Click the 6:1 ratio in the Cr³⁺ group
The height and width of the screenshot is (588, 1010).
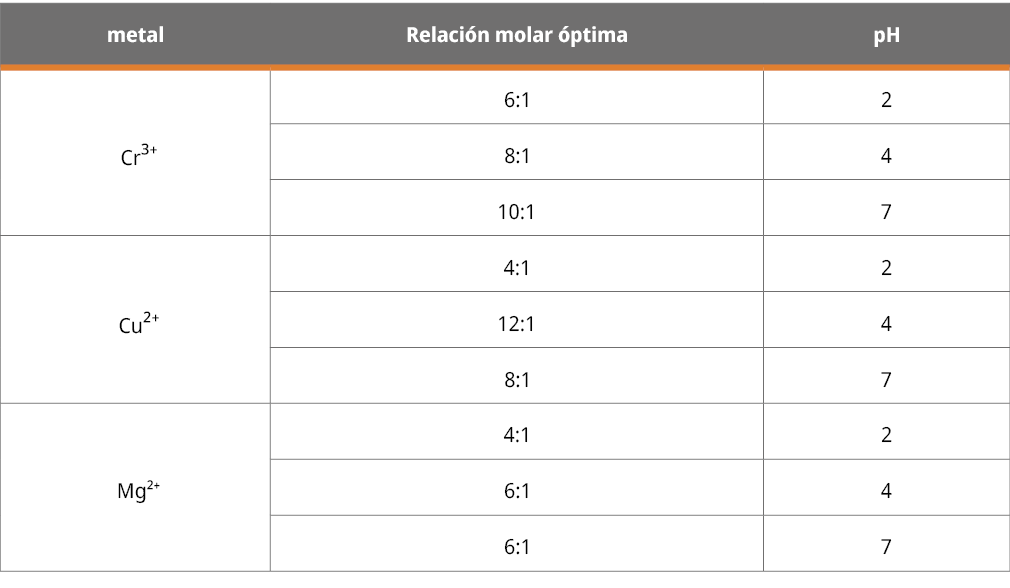[517, 100]
